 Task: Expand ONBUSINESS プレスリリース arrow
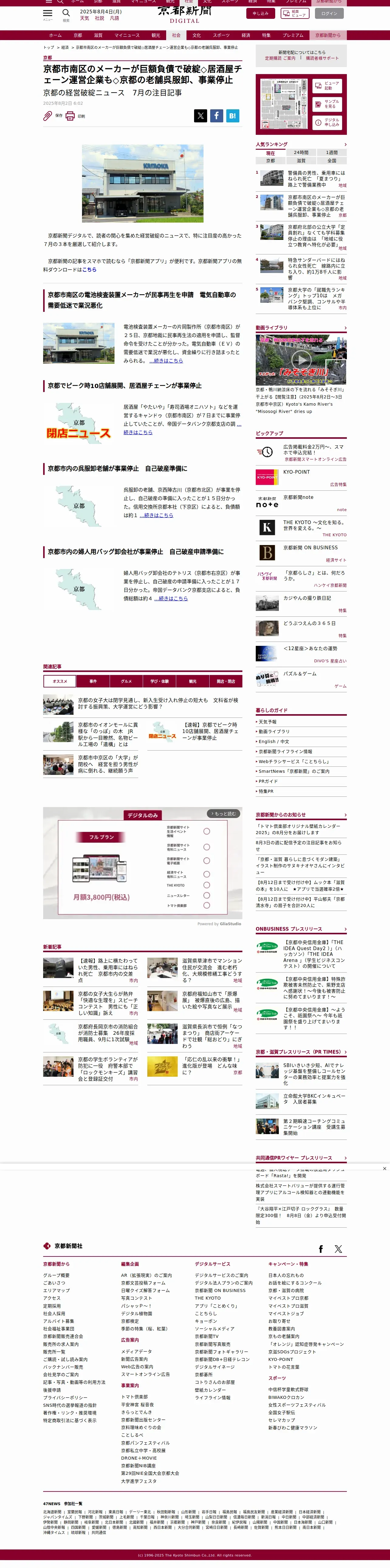pos(345,929)
